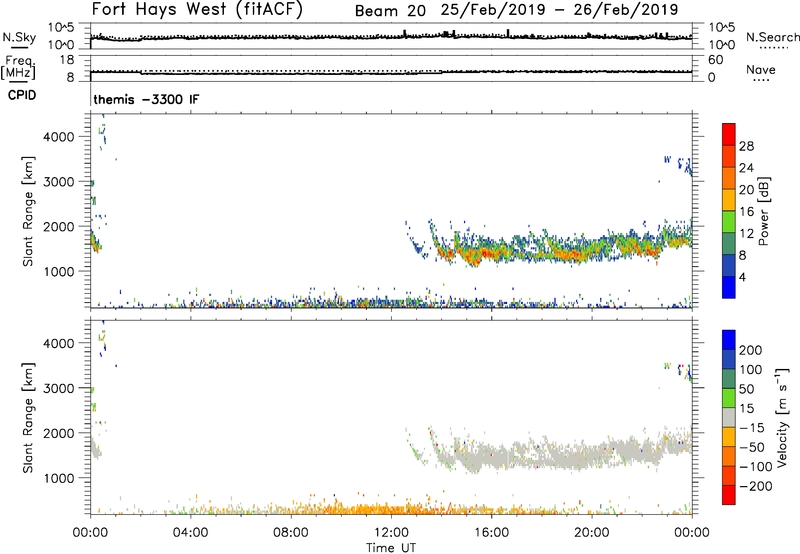Select the yellow −50 to −15 Velocity colorbar segment
The image size is (800, 554).
(x=729, y=437)
